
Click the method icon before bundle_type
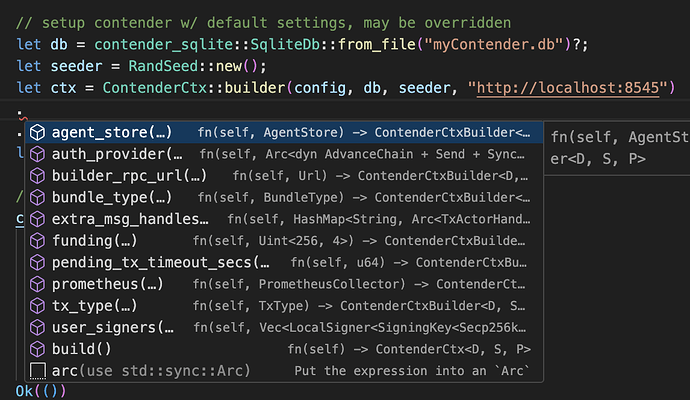(37, 197)
